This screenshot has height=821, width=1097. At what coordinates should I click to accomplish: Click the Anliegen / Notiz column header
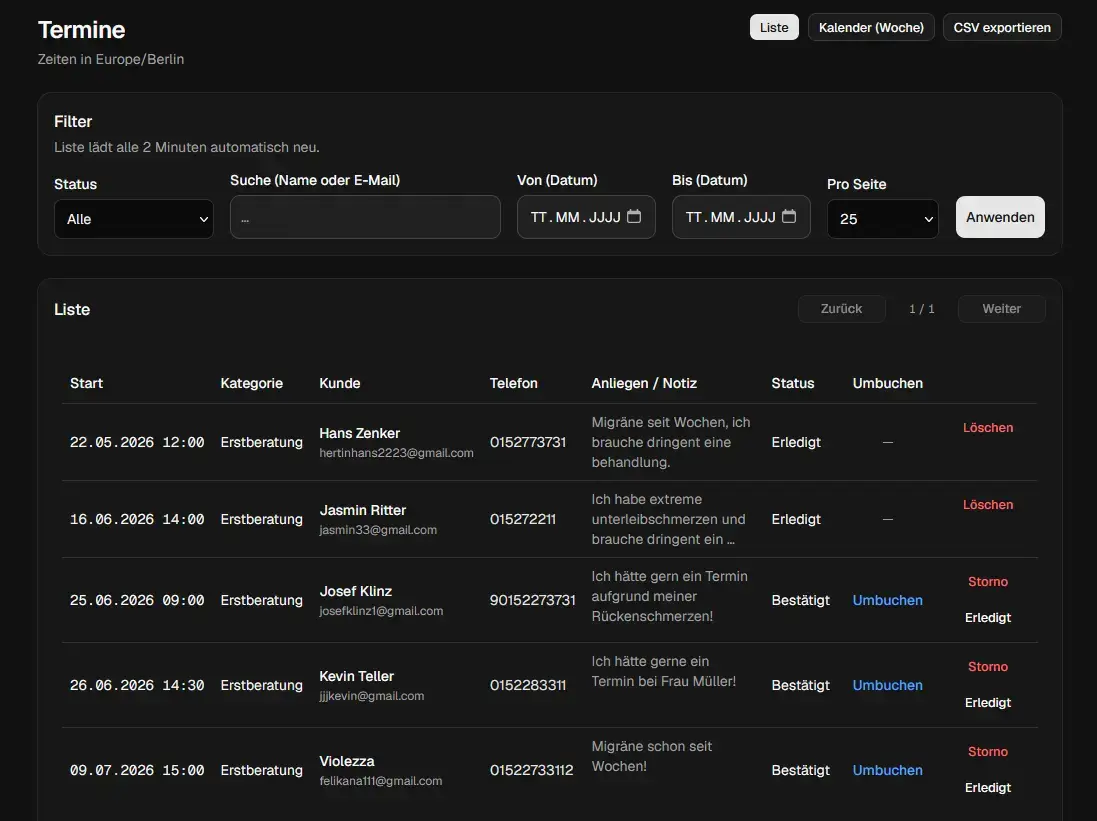[644, 383]
